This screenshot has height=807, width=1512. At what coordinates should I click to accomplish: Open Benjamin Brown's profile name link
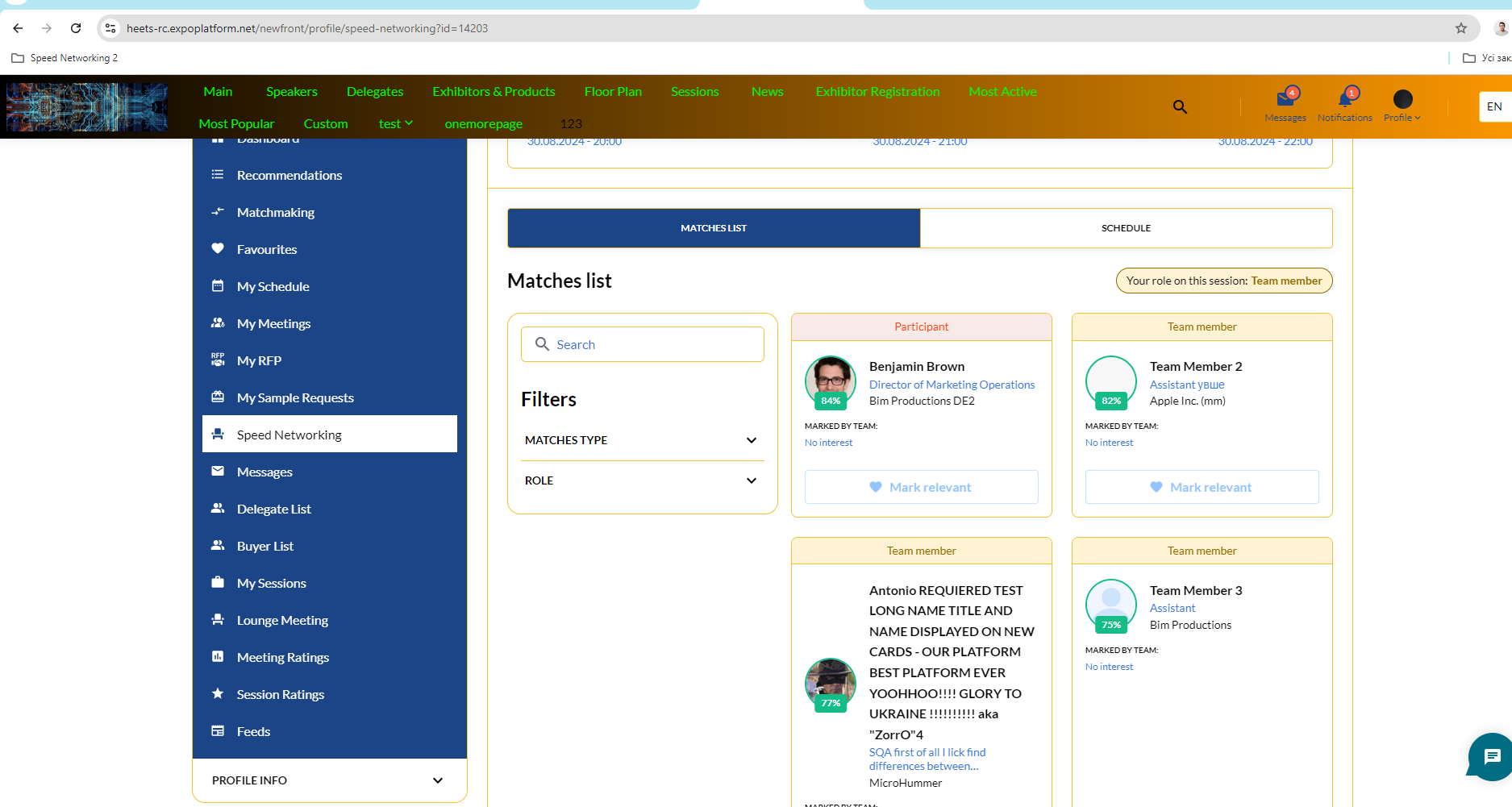point(916,366)
